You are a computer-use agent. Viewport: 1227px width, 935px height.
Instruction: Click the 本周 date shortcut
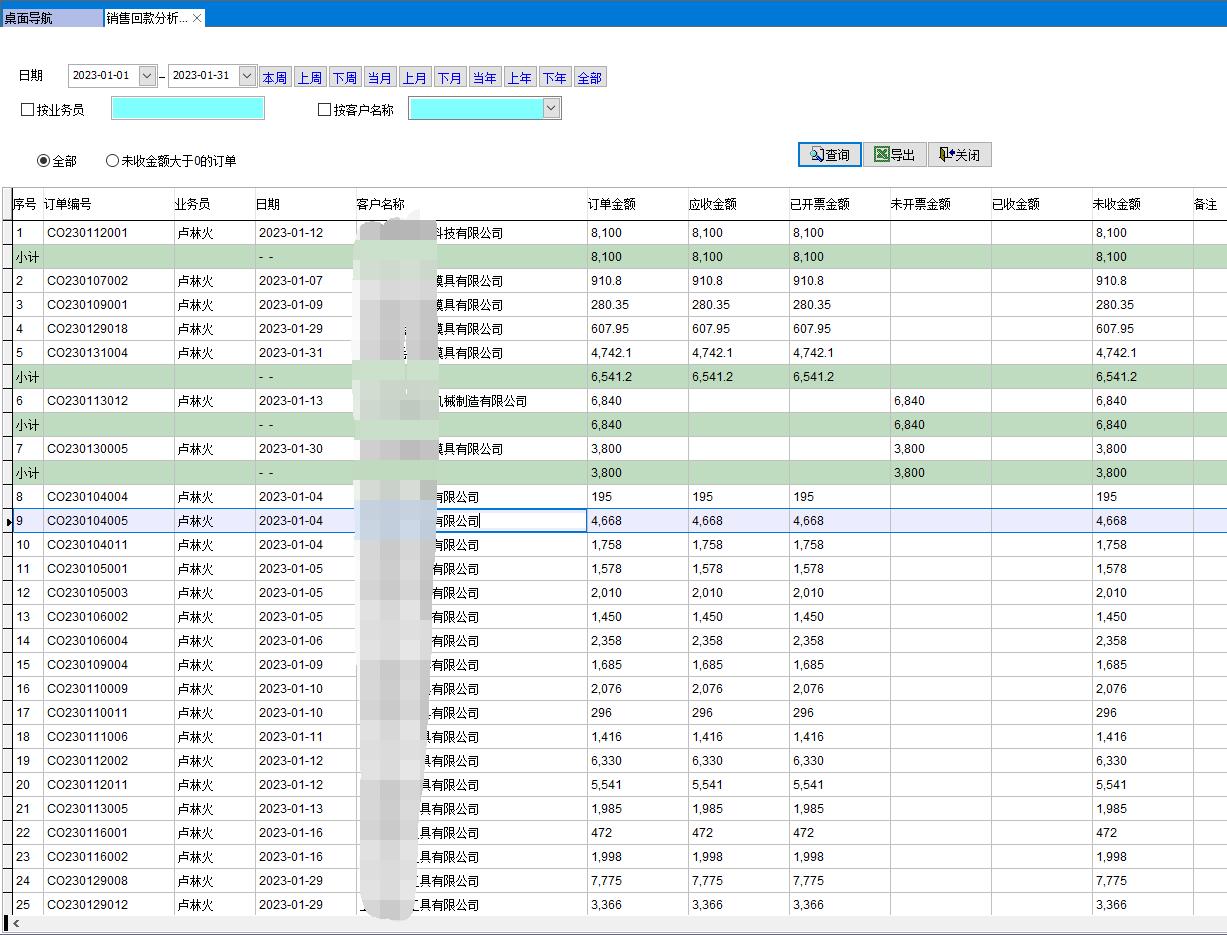(275, 78)
